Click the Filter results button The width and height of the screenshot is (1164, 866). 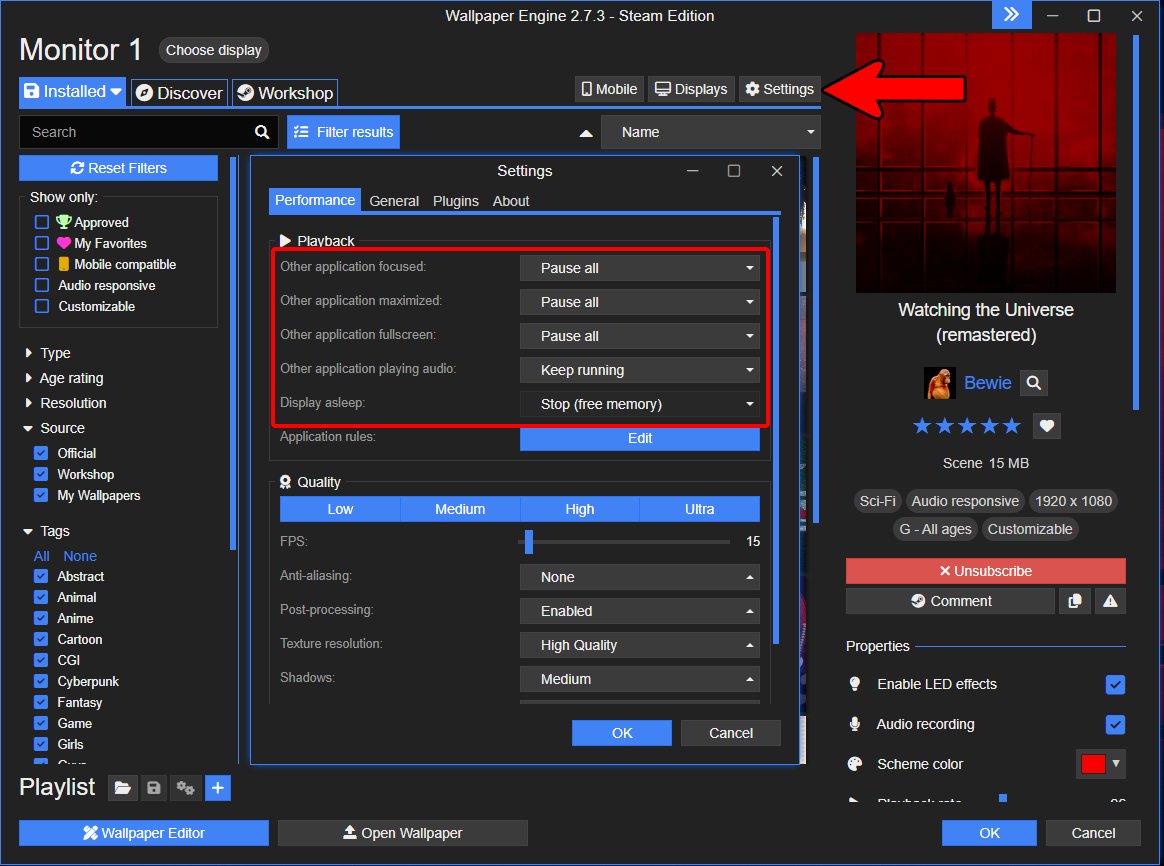(343, 132)
